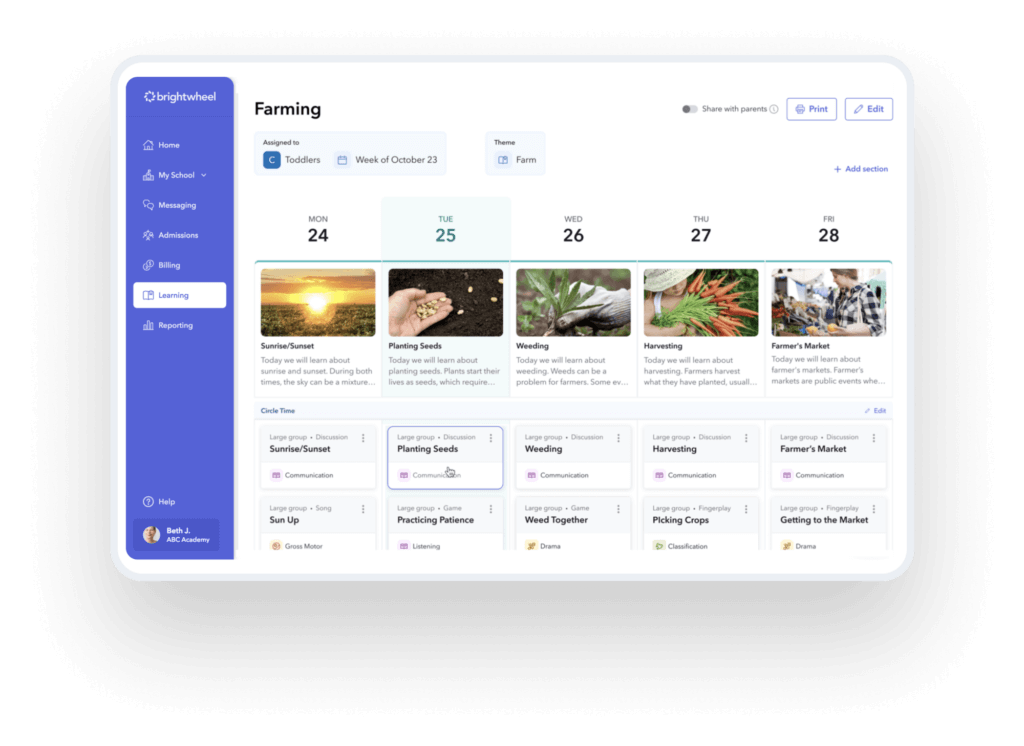Image resolution: width=1024 pixels, height=746 pixels.
Task: Click the Farmer's Market photo thumbnail
Action: click(828, 302)
